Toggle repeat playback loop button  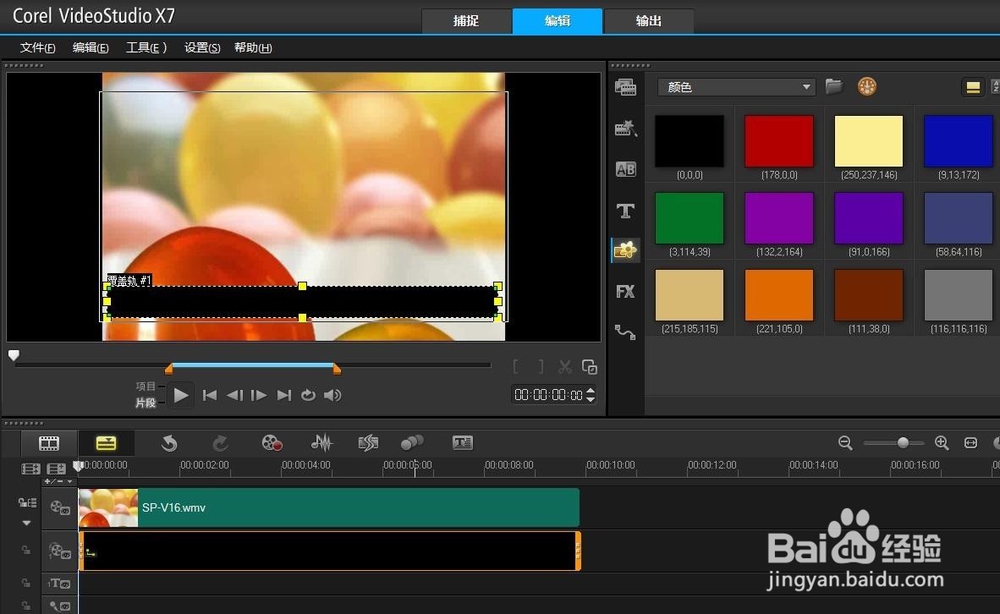tap(308, 395)
